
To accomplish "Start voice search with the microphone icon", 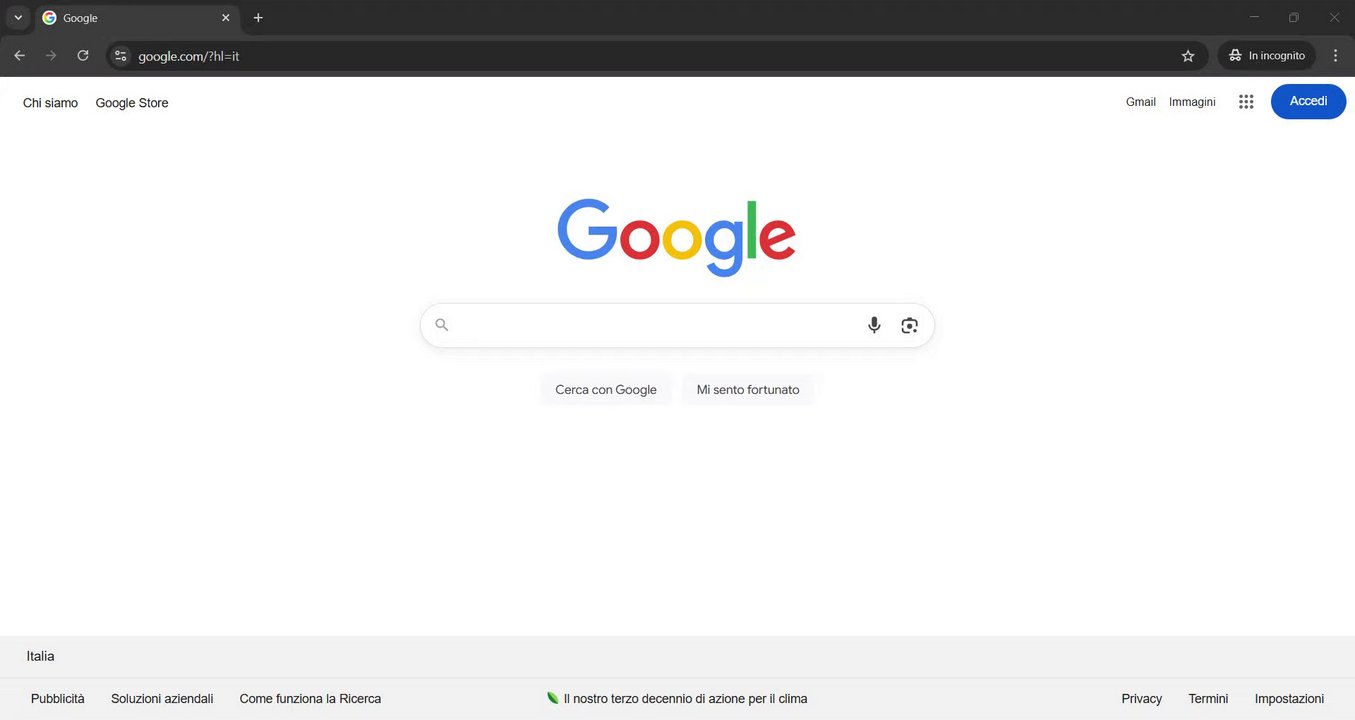I will pyautogui.click(x=874, y=325).
